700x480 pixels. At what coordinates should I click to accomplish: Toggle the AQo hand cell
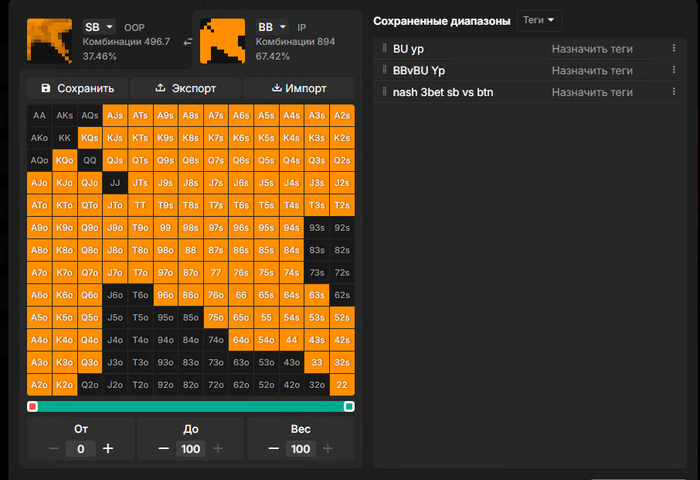(x=39, y=160)
